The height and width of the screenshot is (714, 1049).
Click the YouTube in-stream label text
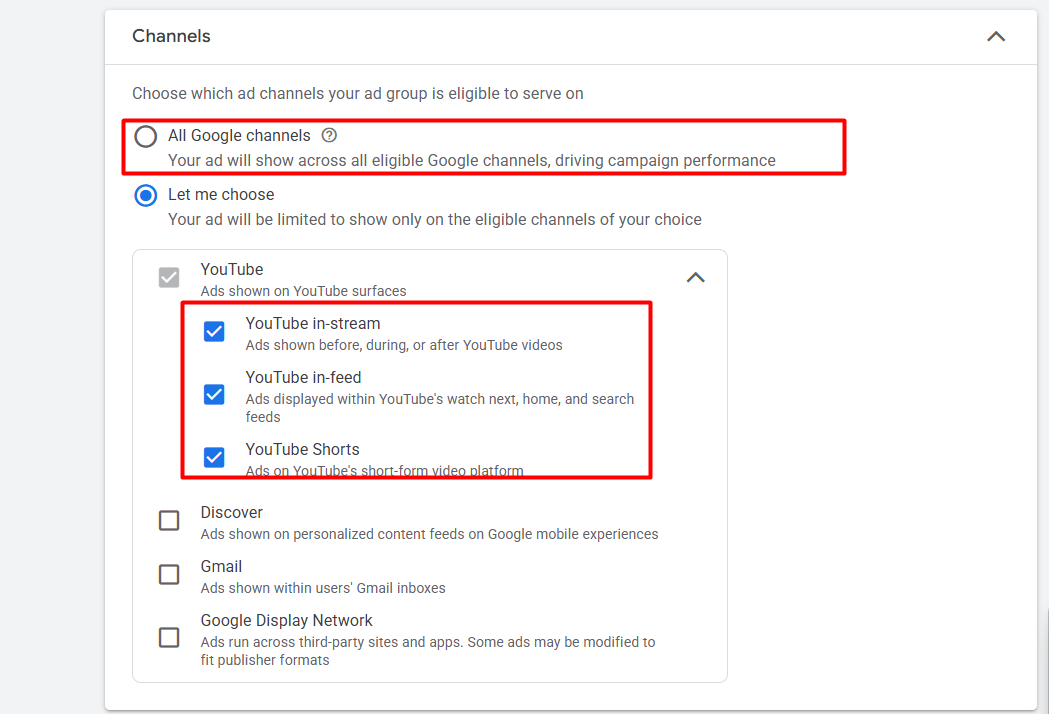(x=313, y=324)
